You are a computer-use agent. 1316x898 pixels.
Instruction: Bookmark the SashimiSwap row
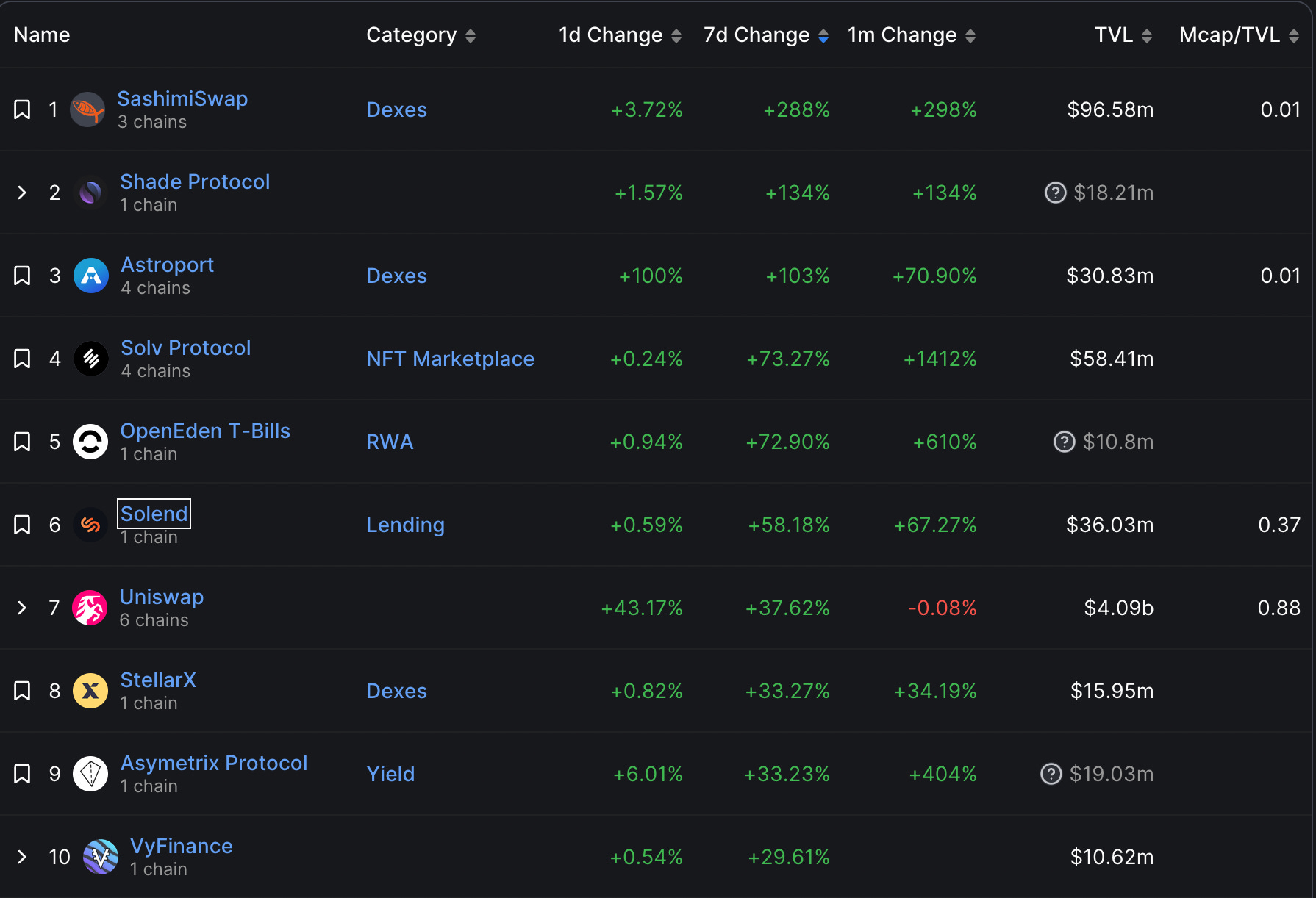22,109
